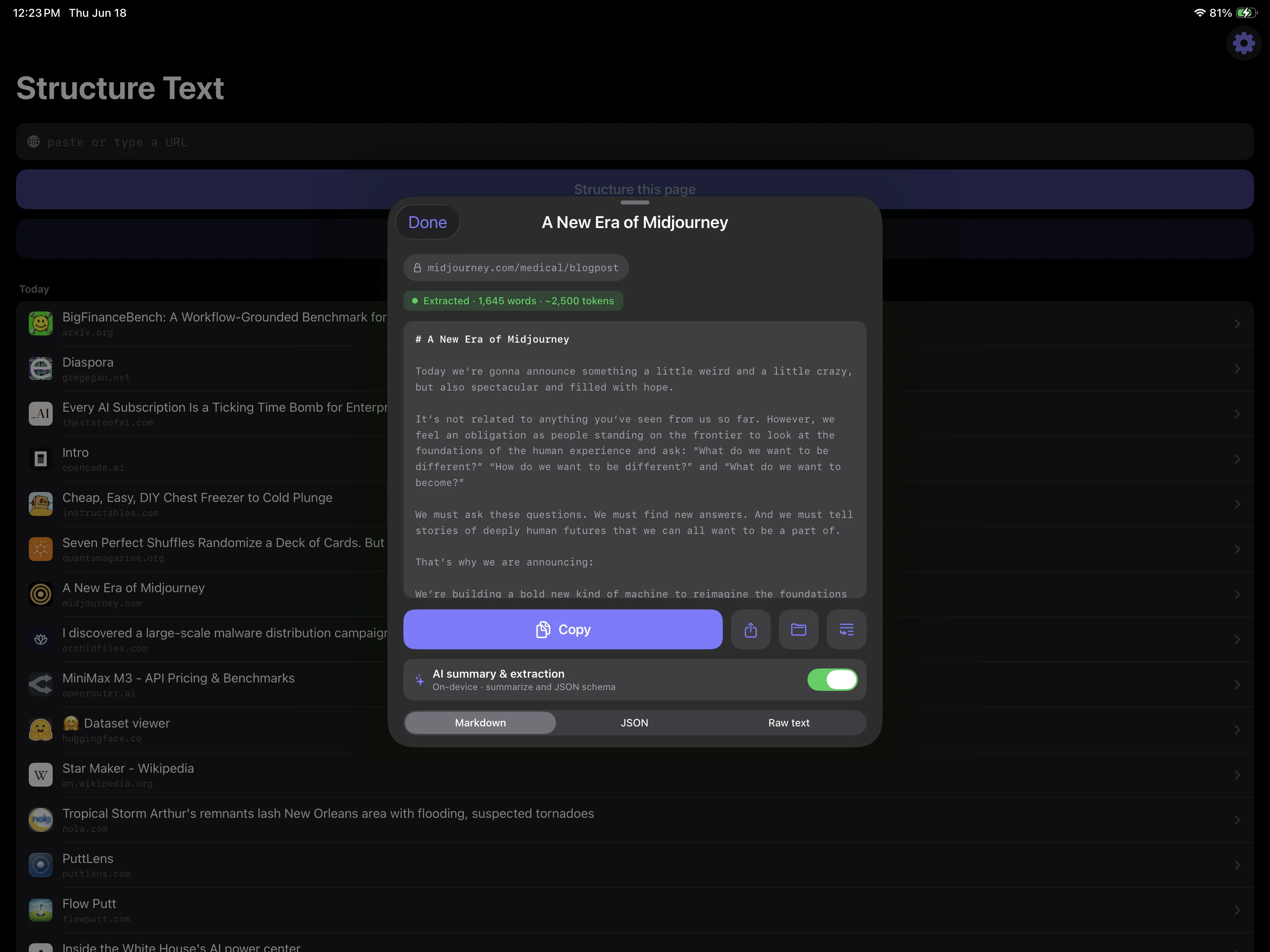The image size is (1270, 952).
Task: Open I discovered a large-scale malware row
Action: pos(635,640)
